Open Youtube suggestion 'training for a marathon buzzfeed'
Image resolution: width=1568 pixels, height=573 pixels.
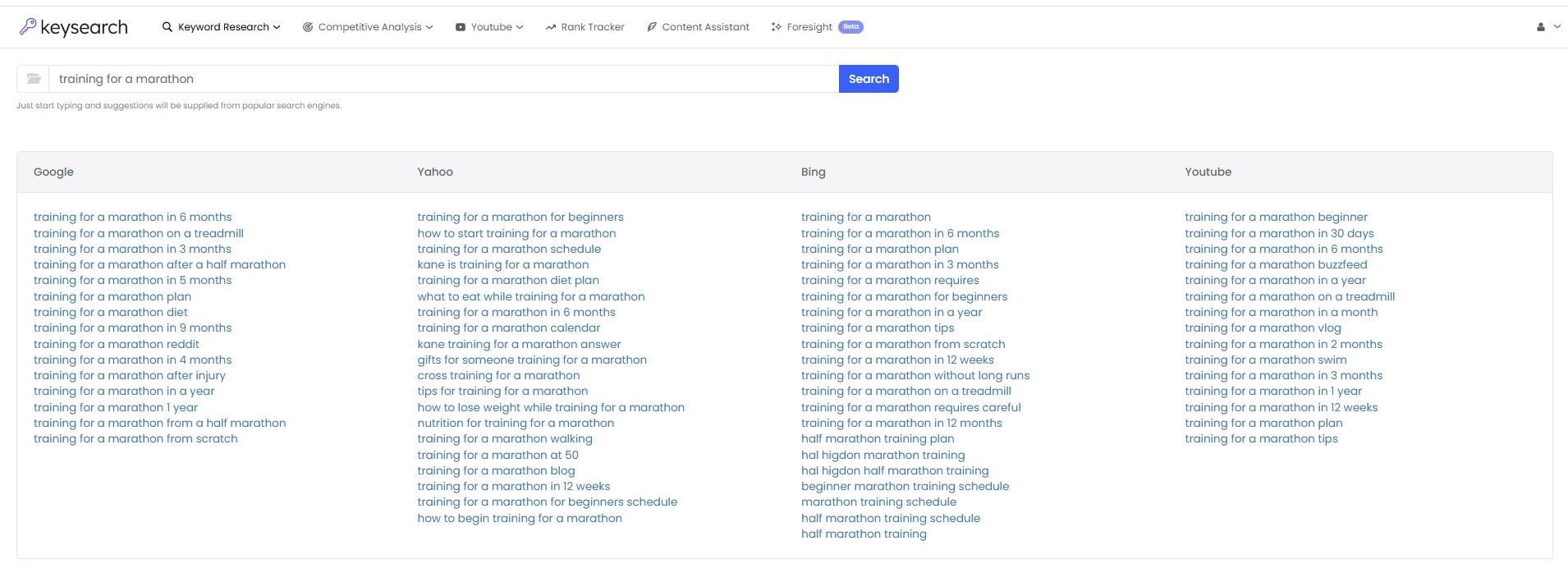coord(1277,264)
